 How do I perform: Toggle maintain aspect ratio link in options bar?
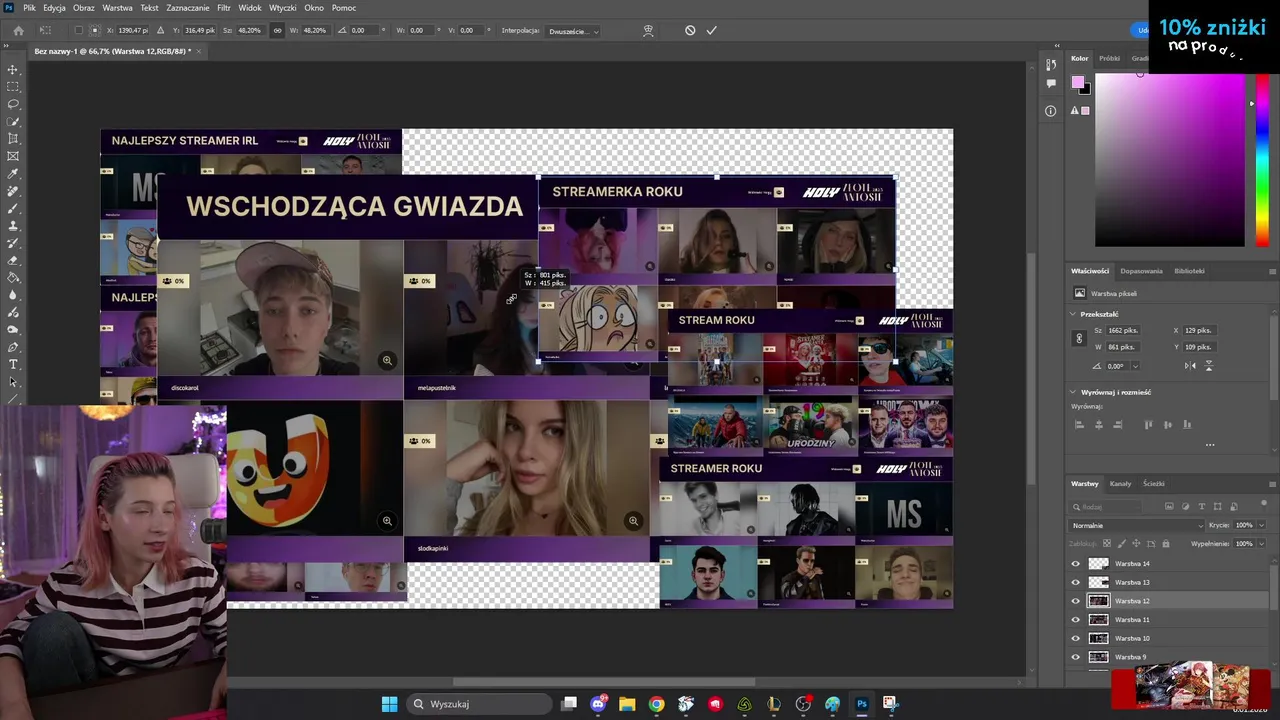277,30
